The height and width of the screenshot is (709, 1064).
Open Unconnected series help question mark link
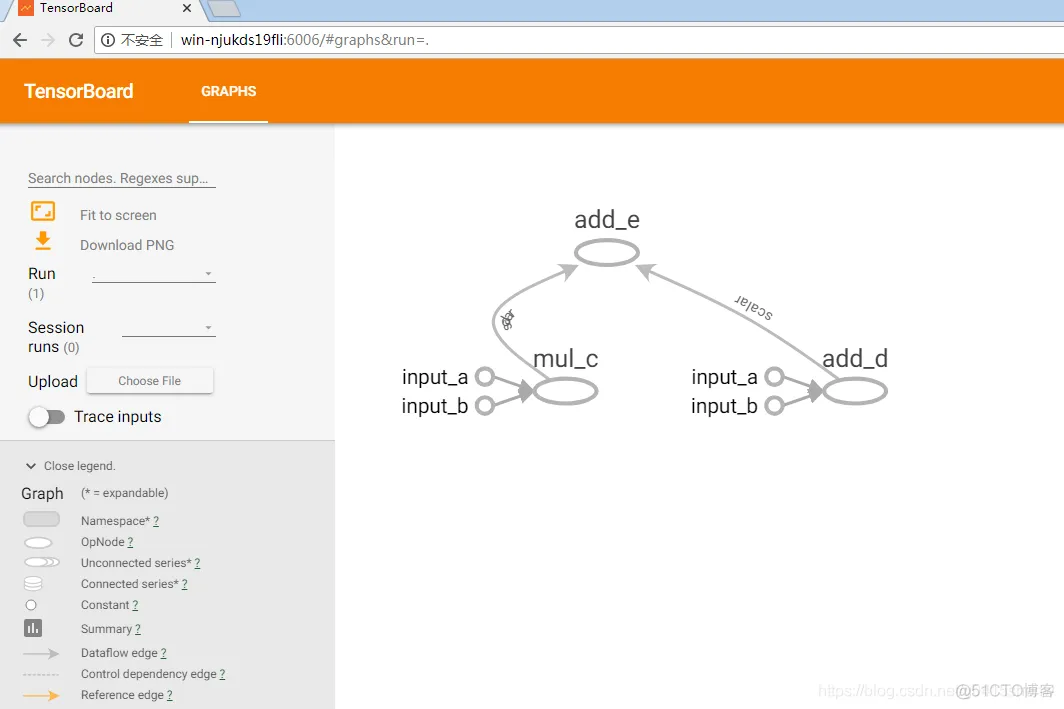pos(197,563)
